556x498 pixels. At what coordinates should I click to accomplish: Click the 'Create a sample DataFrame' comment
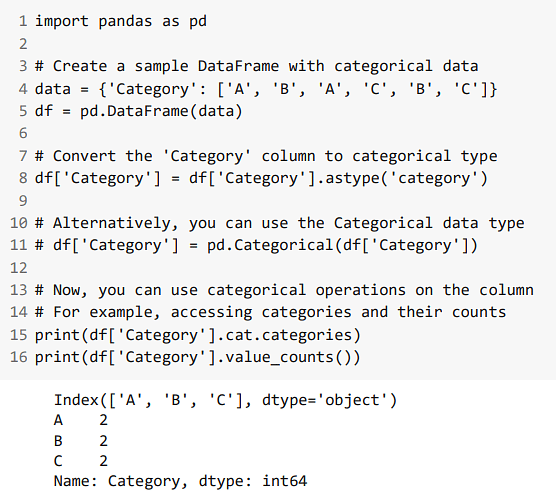pyautogui.click(x=256, y=66)
